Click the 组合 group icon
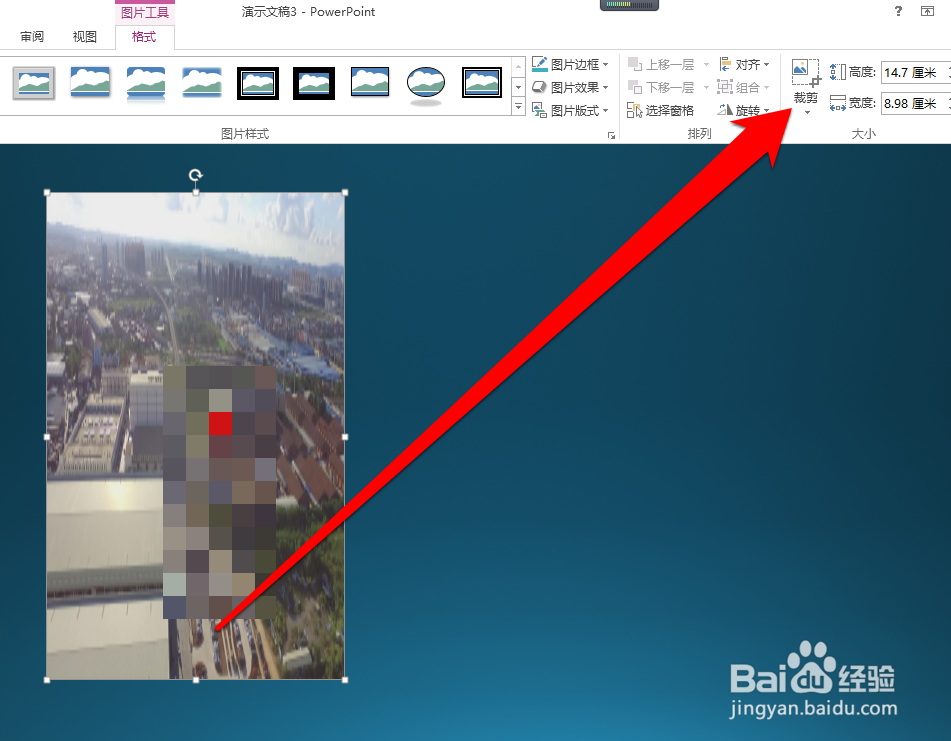951x741 pixels. (x=725, y=87)
